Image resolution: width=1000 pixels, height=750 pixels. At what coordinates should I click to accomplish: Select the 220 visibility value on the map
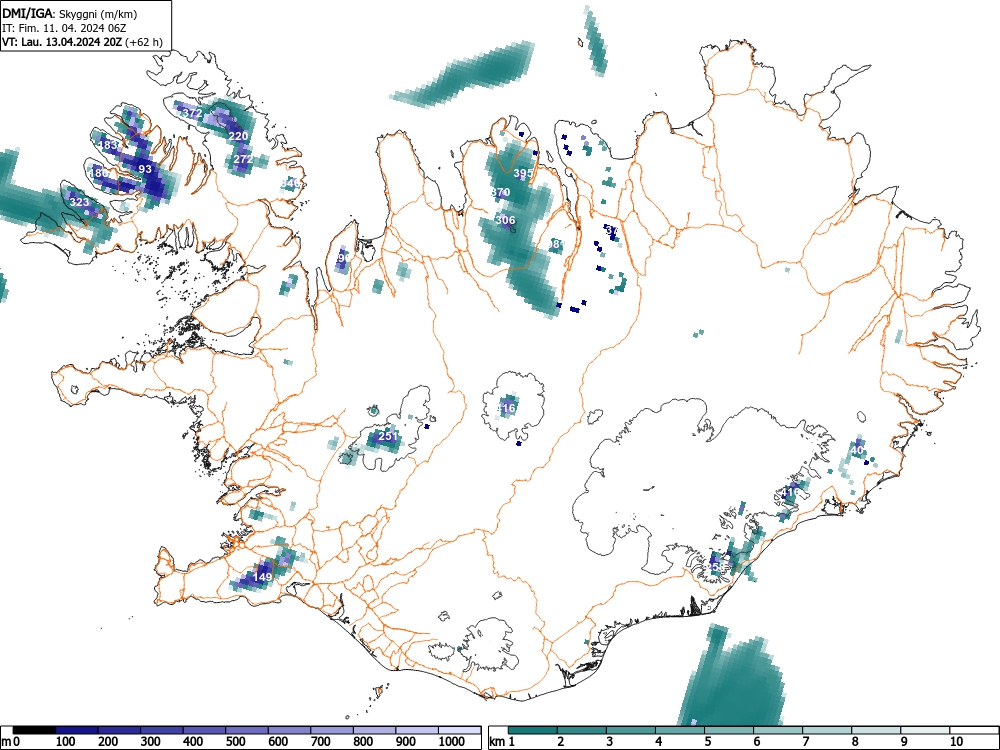tap(238, 136)
